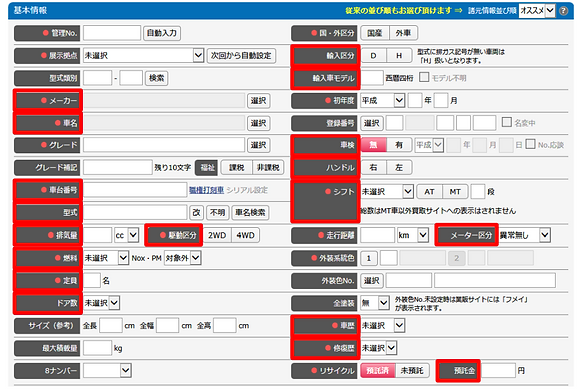Screen dimensions: 583x392
Task: Click the 改 button beside 型式
Action: pos(196,212)
